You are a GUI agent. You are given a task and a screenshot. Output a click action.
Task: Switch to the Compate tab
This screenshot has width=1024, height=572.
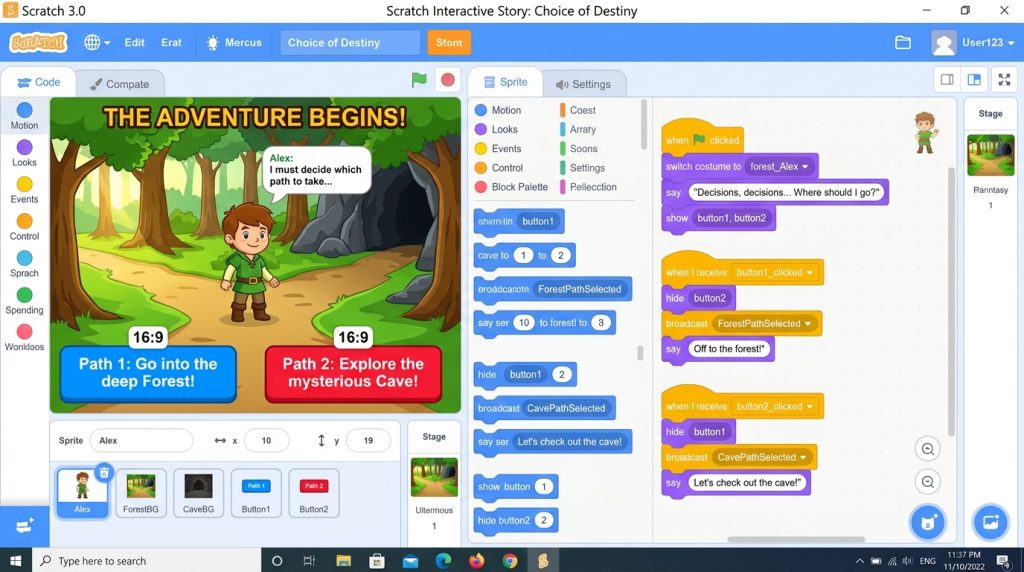pos(120,84)
